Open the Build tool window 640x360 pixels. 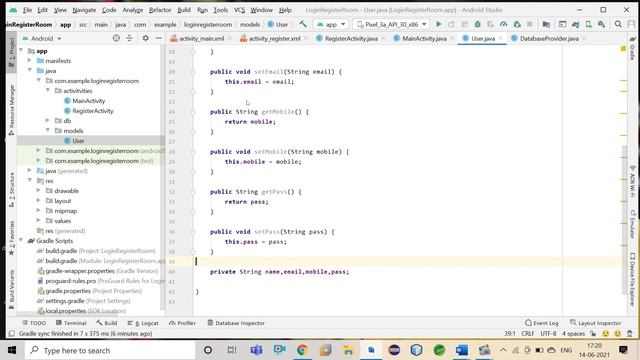click(x=107, y=323)
